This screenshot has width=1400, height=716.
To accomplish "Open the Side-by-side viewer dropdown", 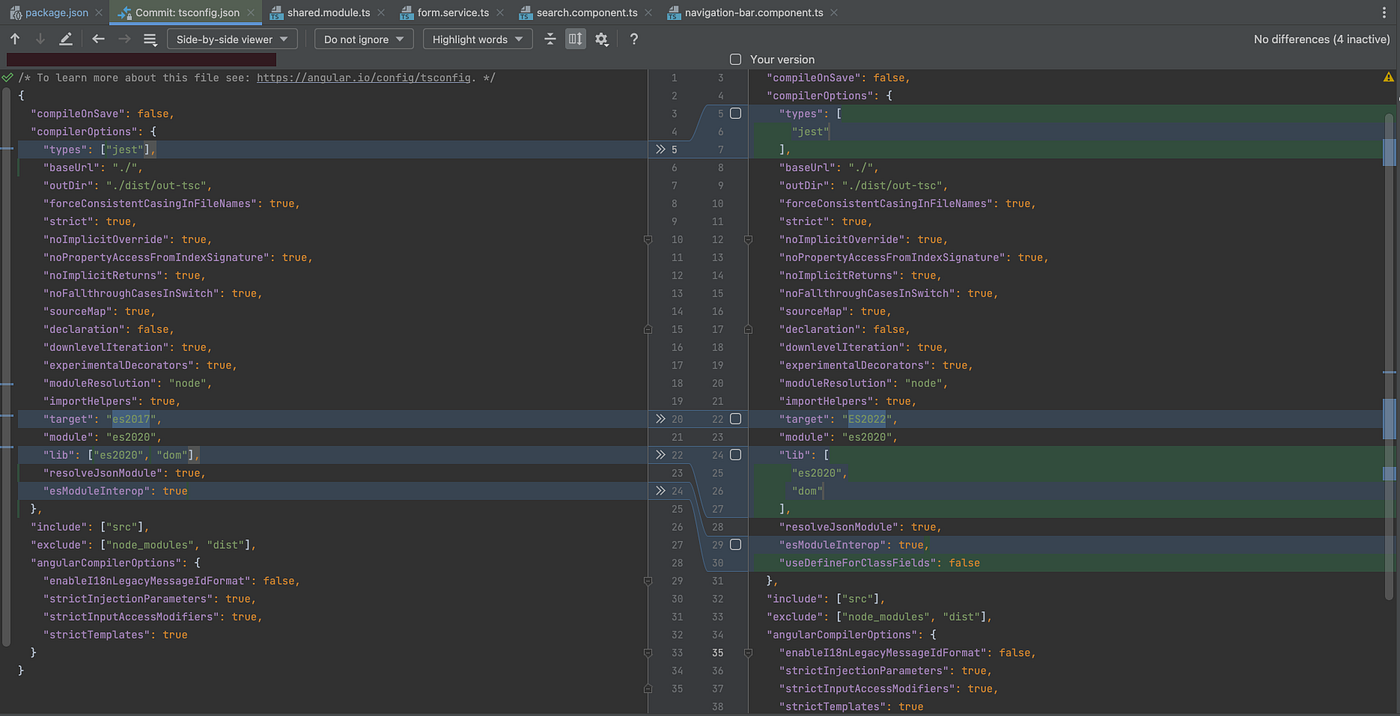I will [232, 39].
